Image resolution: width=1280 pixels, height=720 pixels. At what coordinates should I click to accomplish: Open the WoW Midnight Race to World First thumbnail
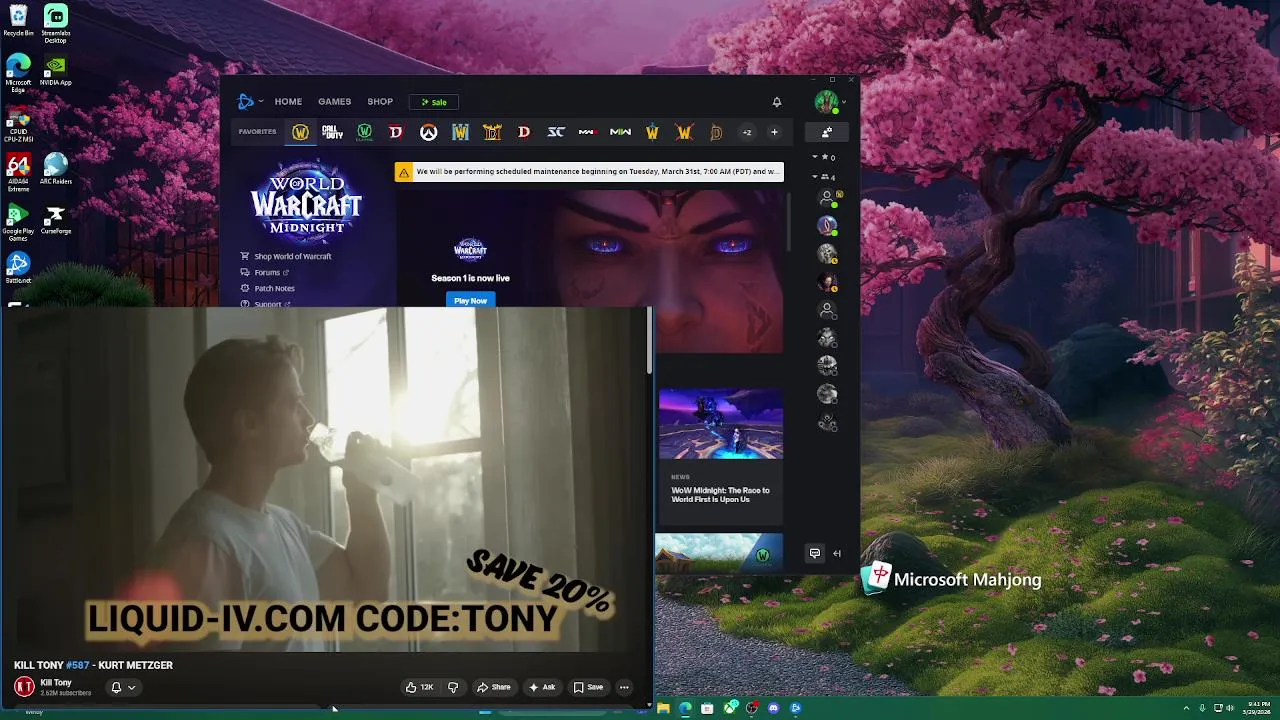[x=720, y=424]
